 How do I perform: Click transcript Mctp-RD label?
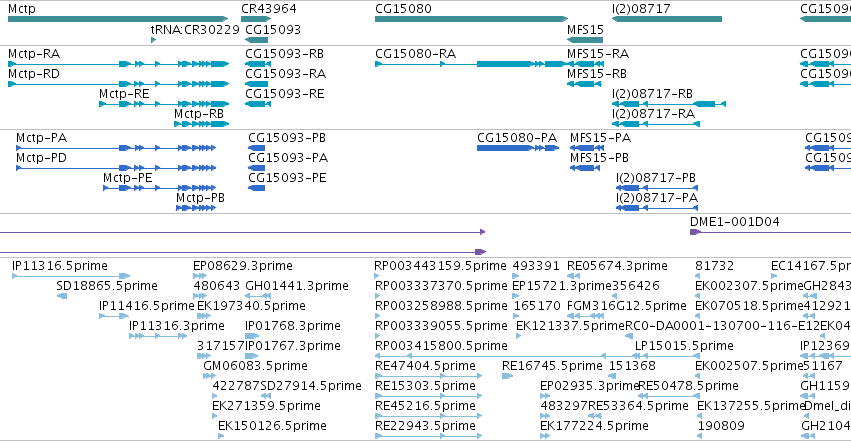pos(34,74)
